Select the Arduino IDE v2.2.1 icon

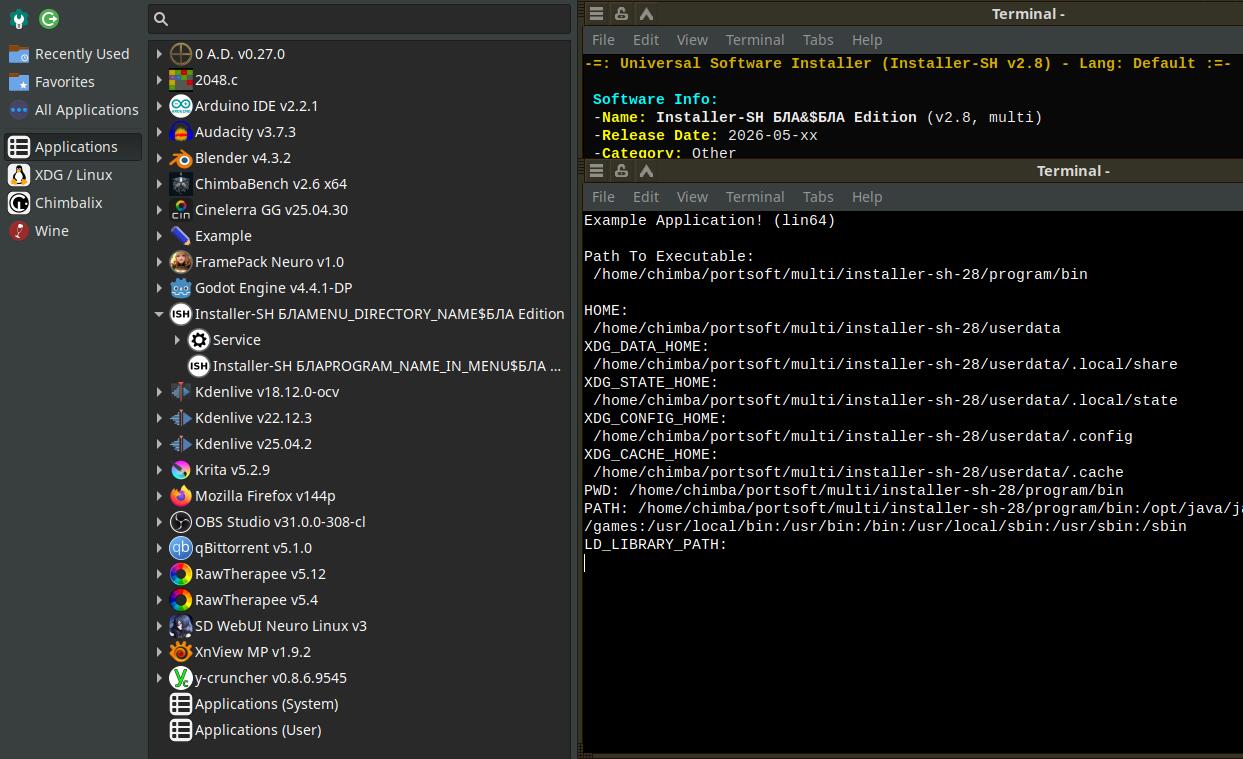click(x=180, y=106)
